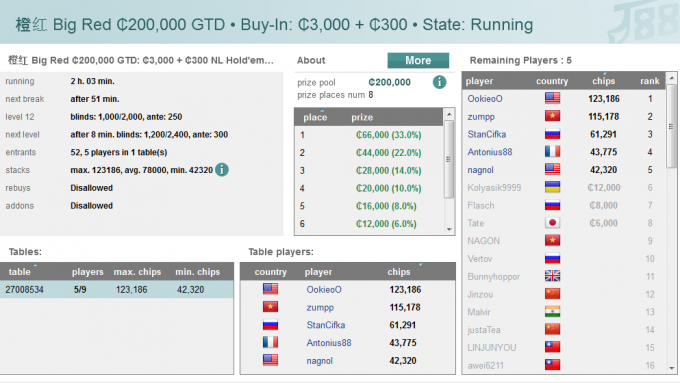
Task: Click OokieoO's US flag in remaining players
Action: (x=552, y=98)
